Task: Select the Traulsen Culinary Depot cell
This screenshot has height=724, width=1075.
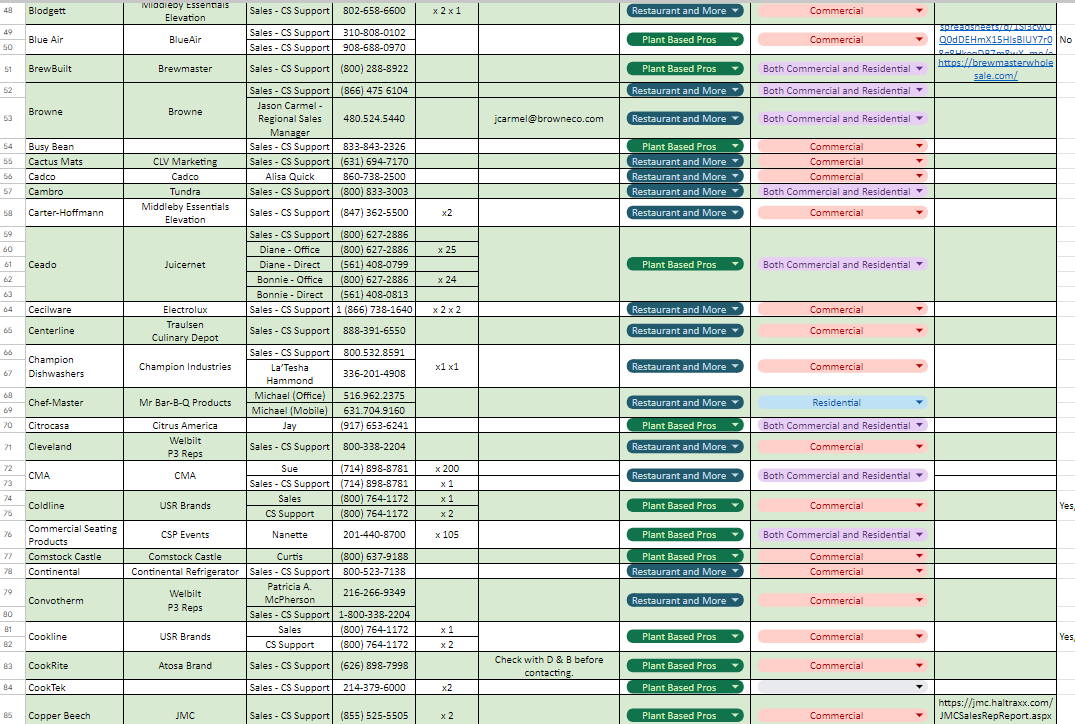Action: click(185, 330)
